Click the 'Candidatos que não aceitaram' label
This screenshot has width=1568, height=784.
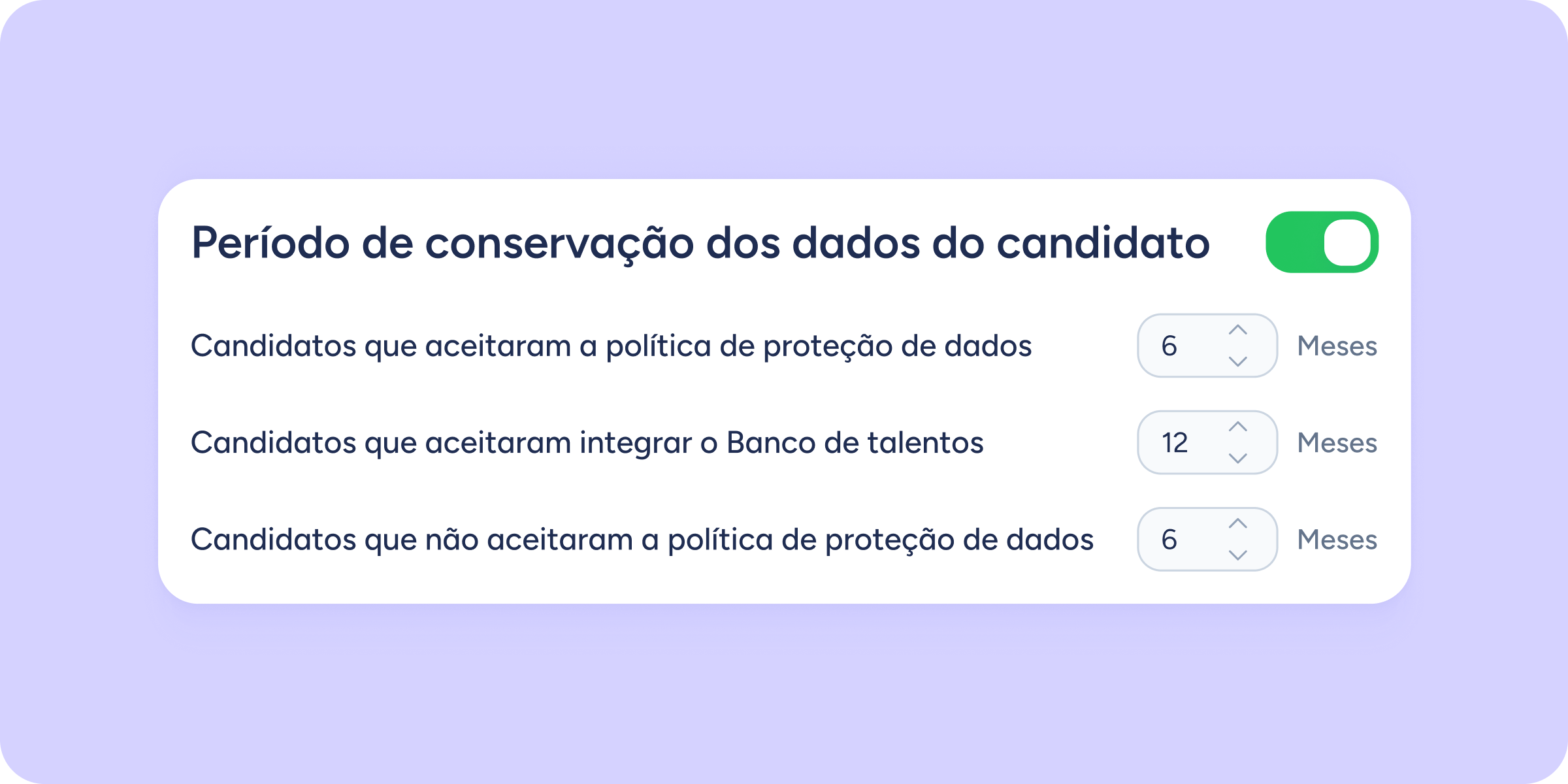pyautogui.click(x=642, y=540)
